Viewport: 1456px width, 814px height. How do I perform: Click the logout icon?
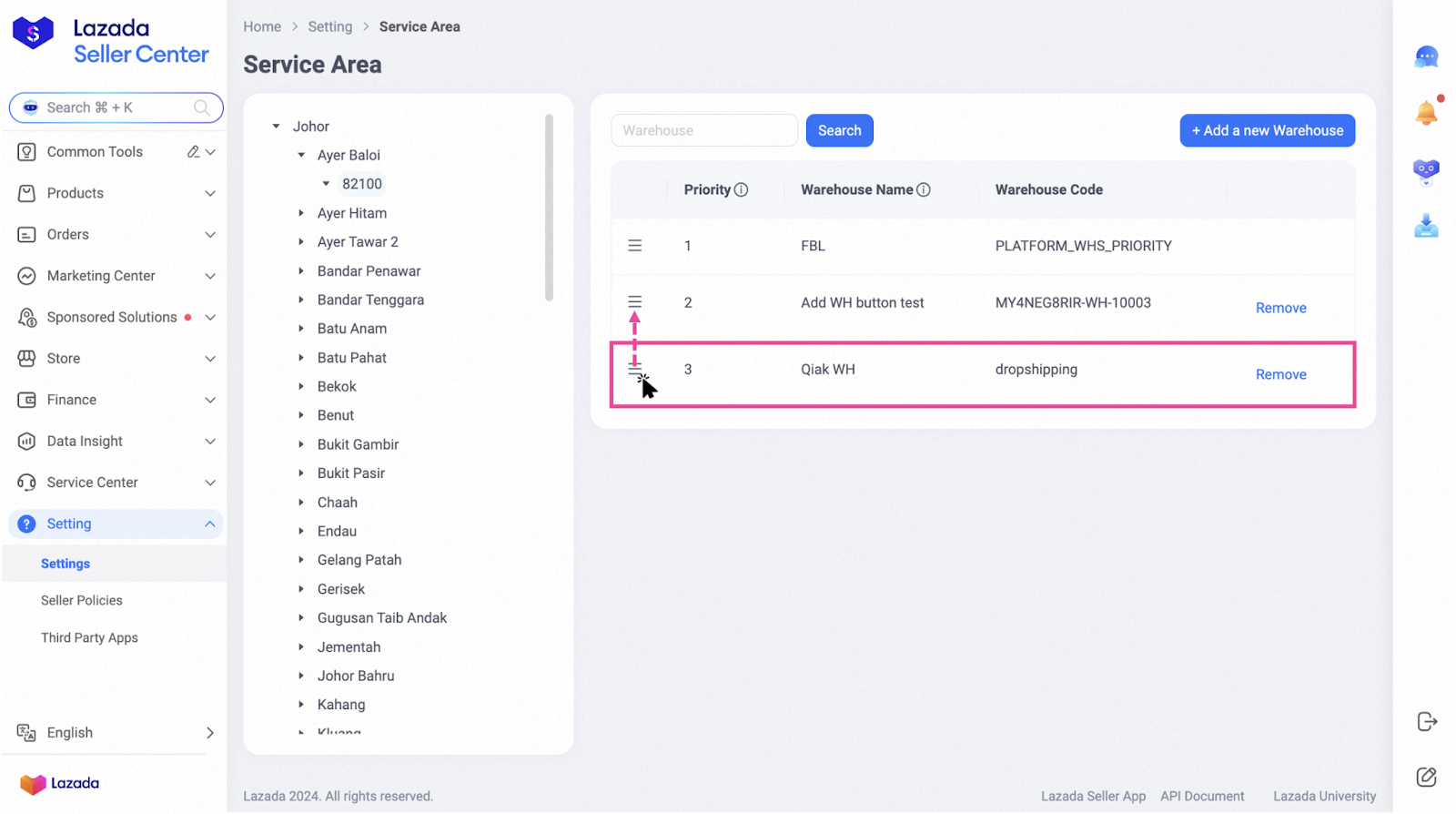[1426, 722]
